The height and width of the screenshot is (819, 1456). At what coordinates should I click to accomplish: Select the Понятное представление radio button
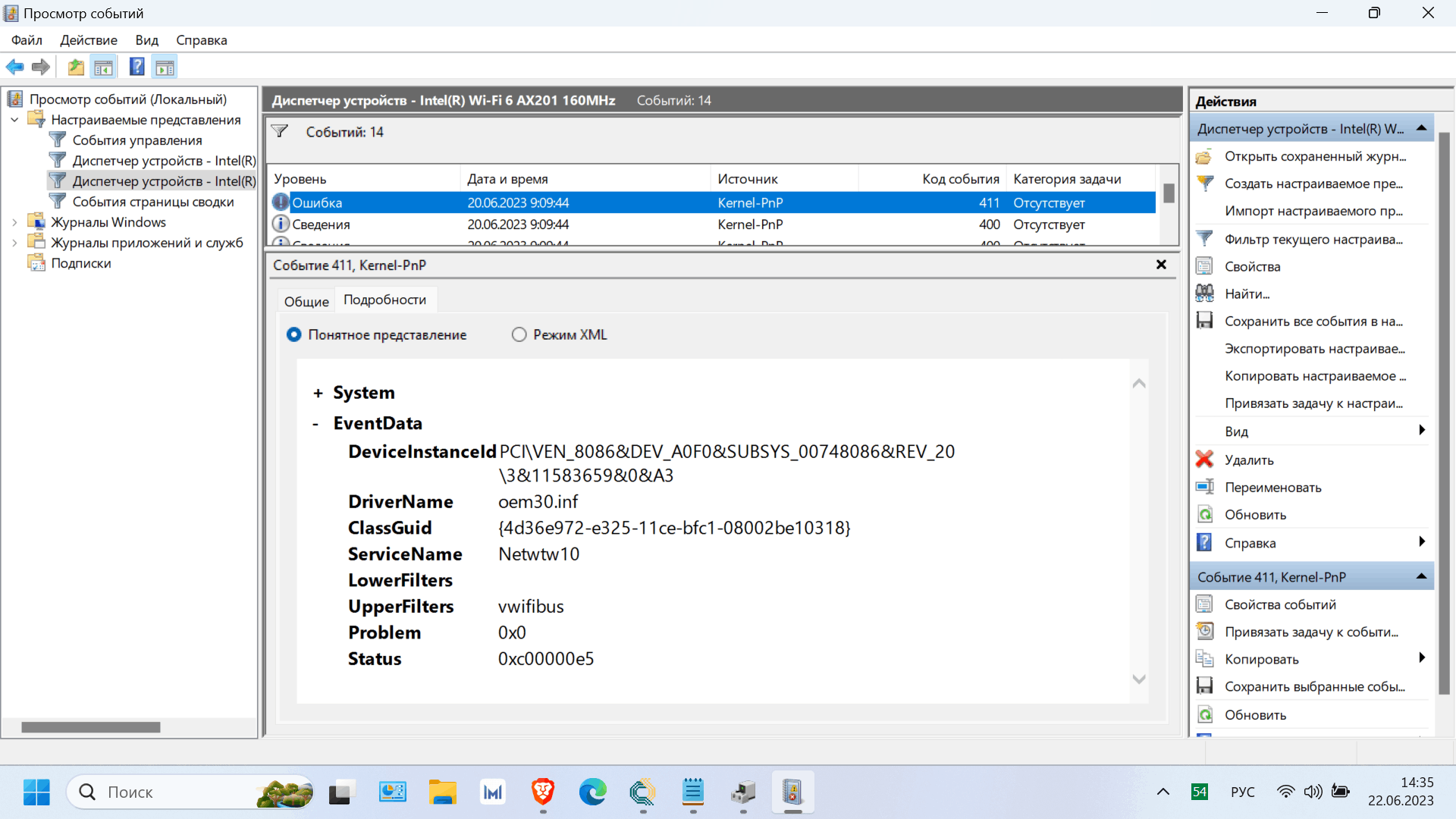click(x=293, y=334)
